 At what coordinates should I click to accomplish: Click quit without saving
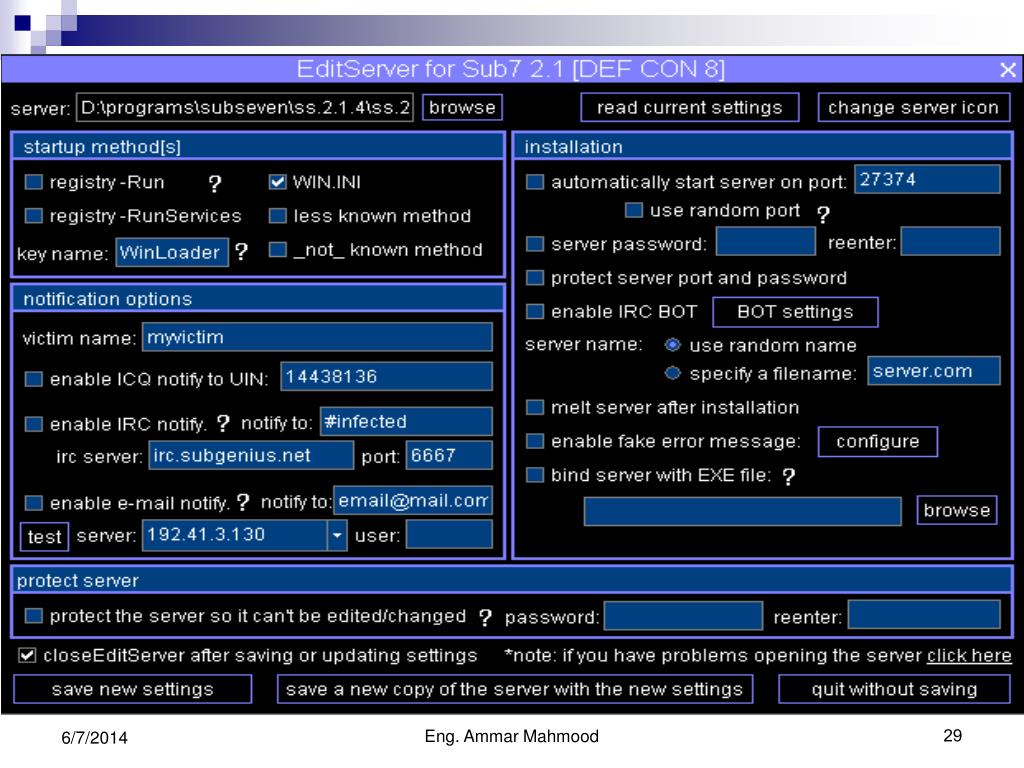coord(894,689)
